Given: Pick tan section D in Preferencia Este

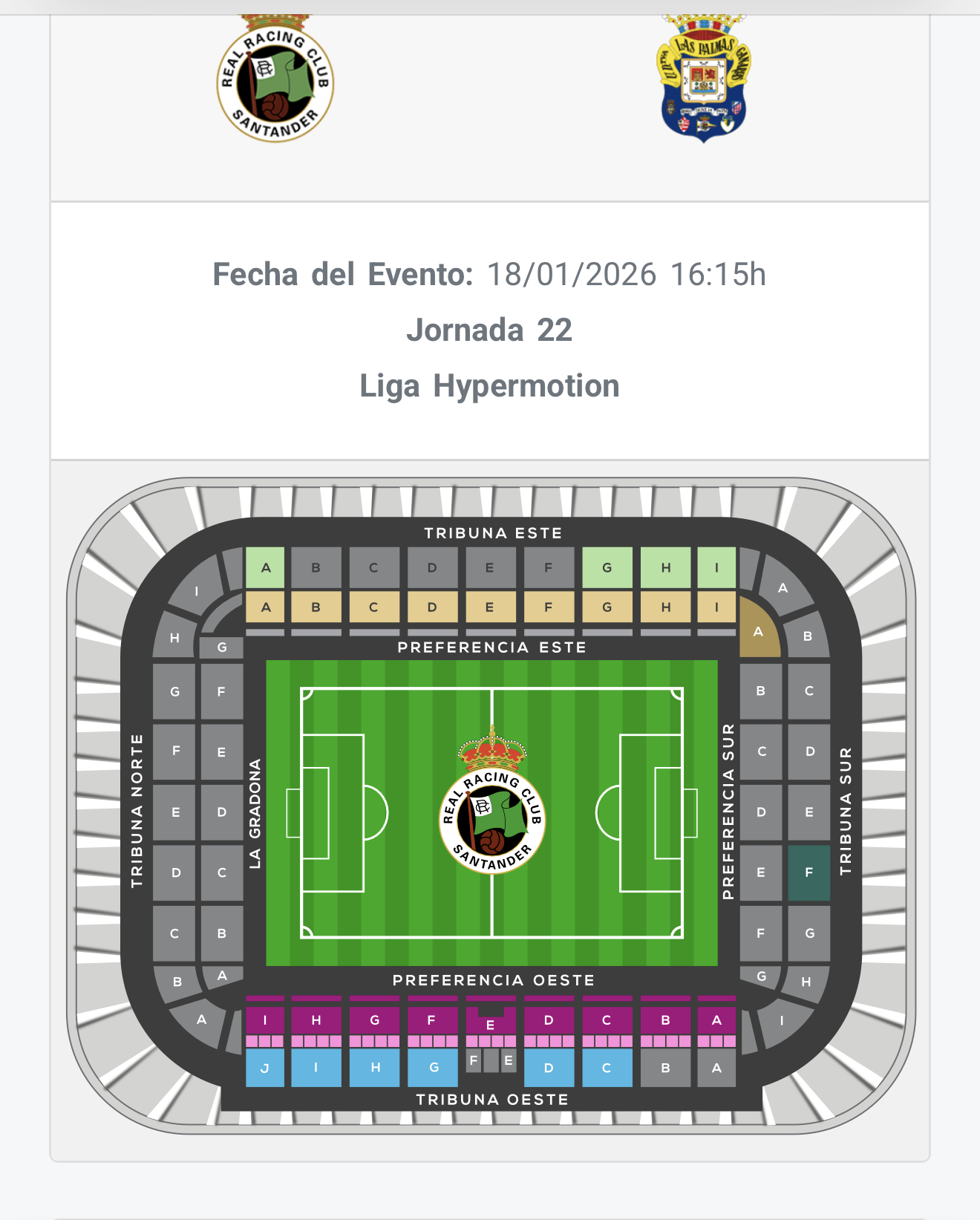Looking at the screenshot, I should 431,607.
